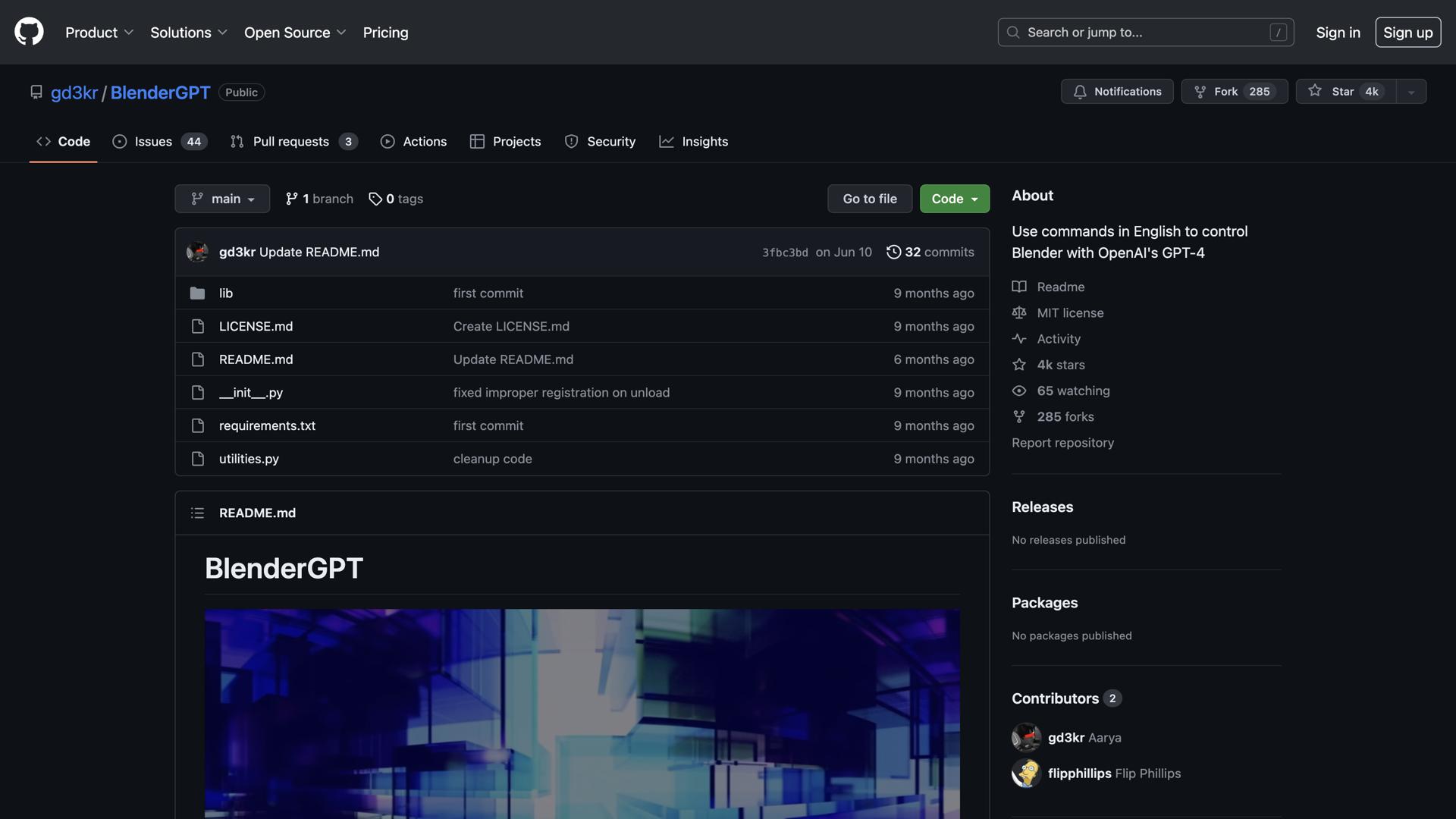Switch to the Issues tab
Viewport: 1456px width, 819px height.
[159, 142]
